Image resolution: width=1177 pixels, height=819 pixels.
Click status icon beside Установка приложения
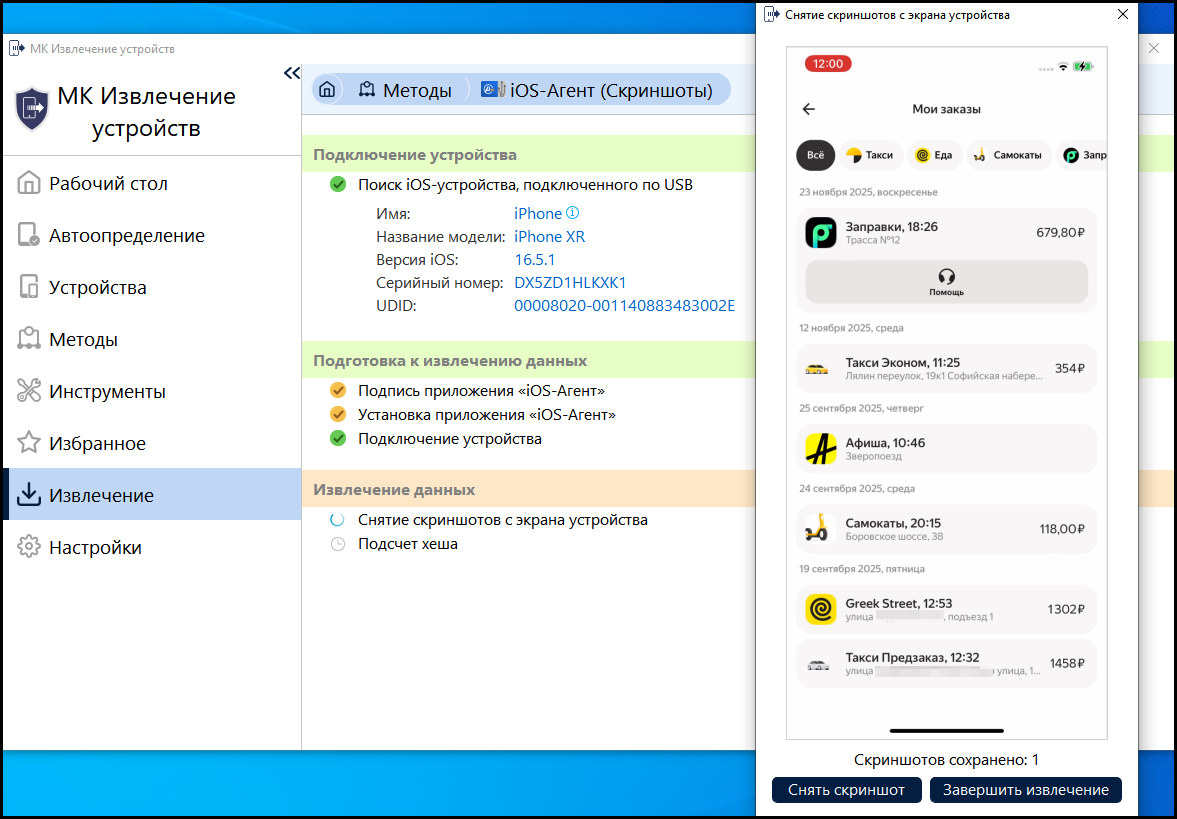[338, 414]
